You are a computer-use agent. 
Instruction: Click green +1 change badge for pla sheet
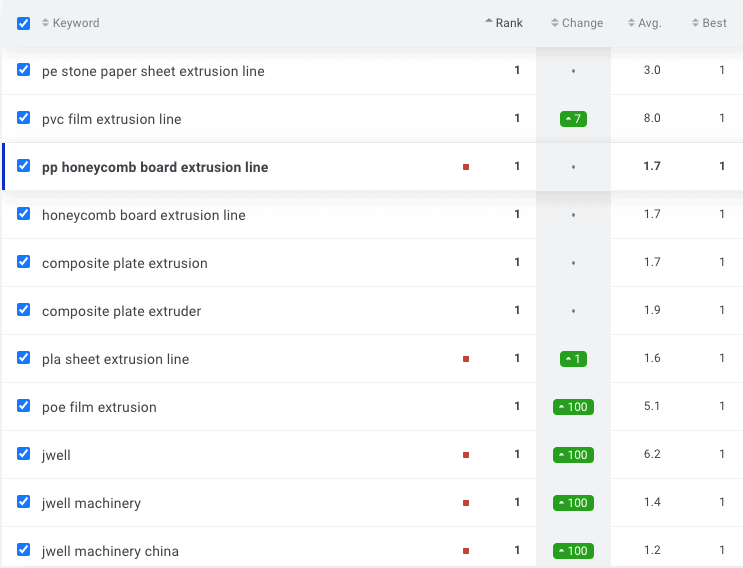tap(573, 359)
